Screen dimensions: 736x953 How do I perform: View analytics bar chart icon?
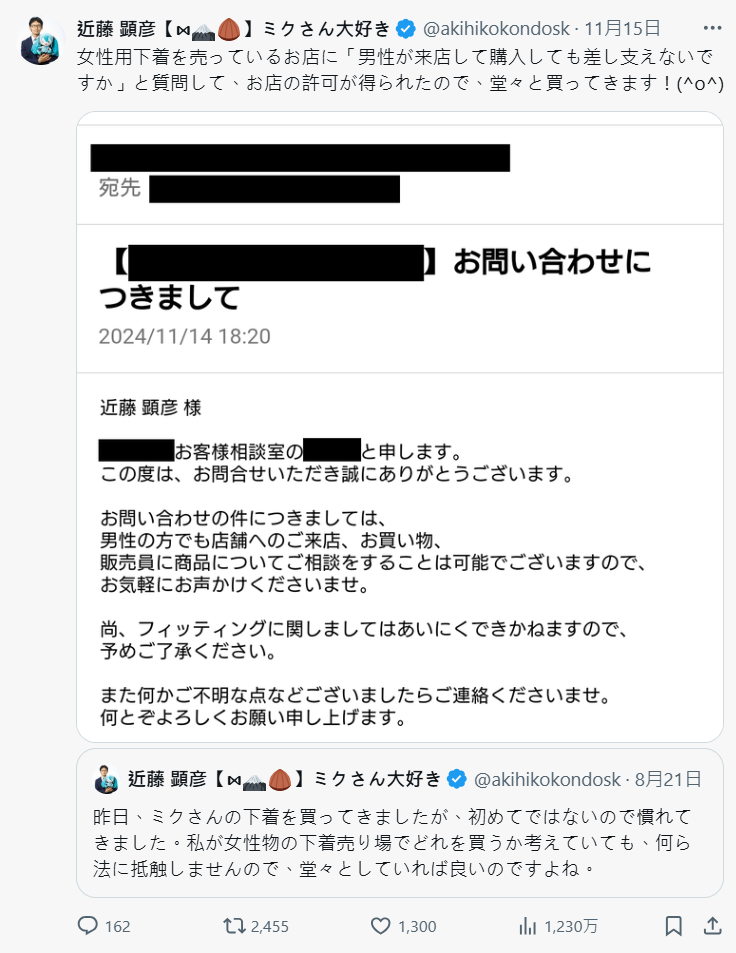(528, 926)
